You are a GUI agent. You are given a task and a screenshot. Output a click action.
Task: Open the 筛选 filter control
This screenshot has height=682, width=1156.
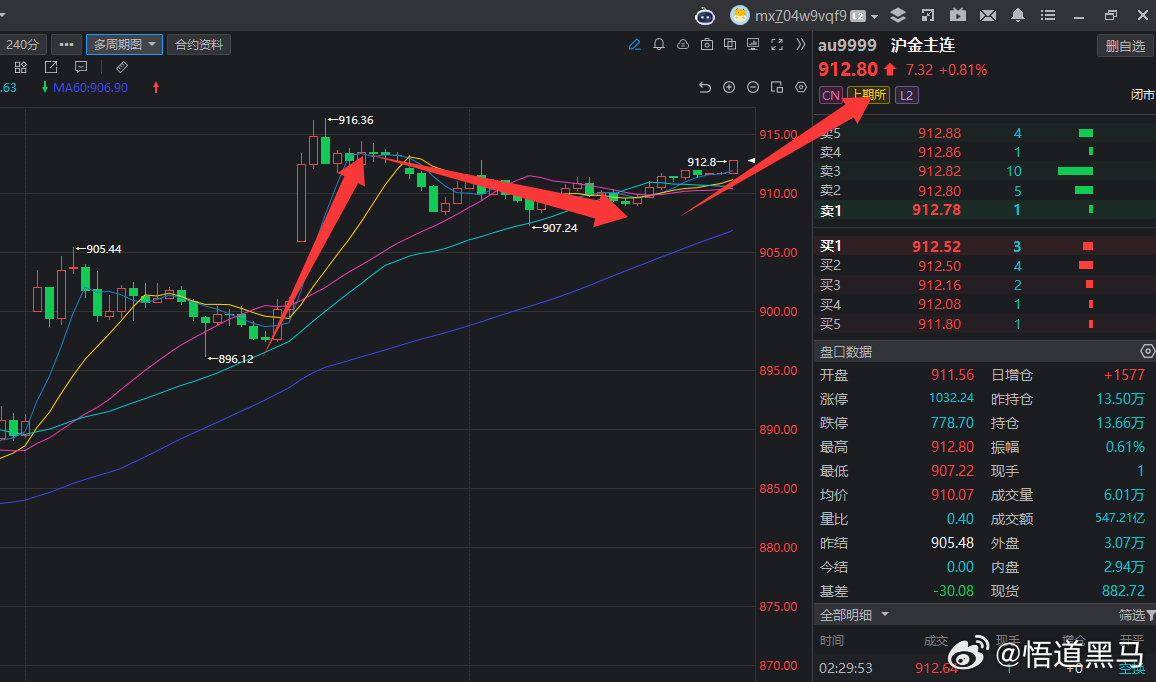point(1136,614)
